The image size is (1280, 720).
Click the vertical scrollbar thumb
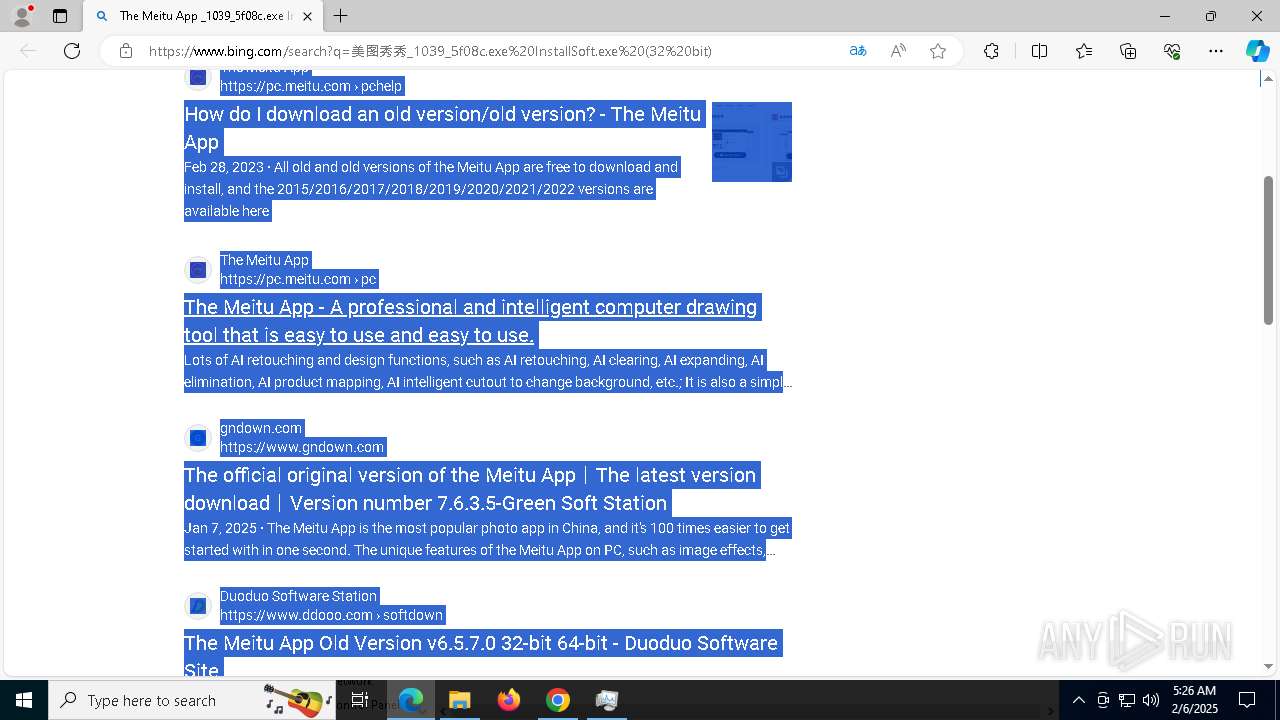click(1268, 250)
